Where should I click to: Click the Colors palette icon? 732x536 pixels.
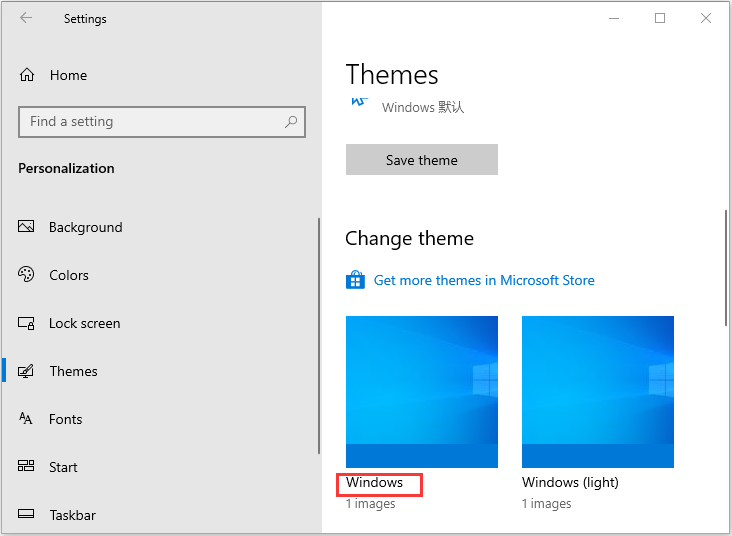pos(26,274)
